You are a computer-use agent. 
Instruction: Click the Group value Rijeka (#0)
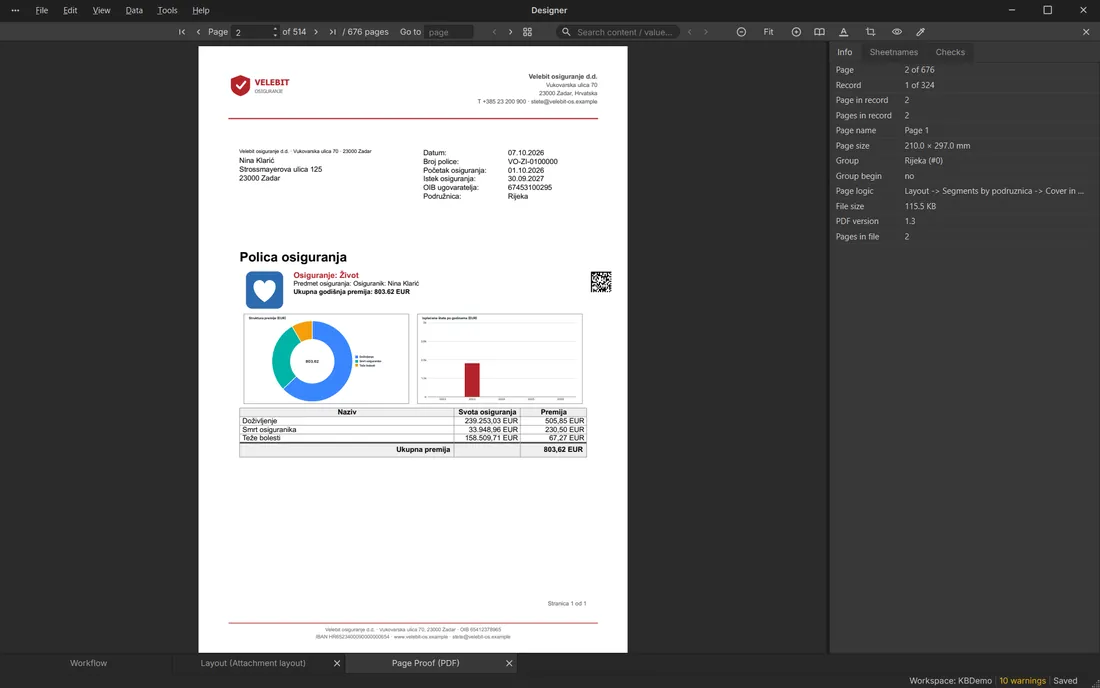(923, 161)
